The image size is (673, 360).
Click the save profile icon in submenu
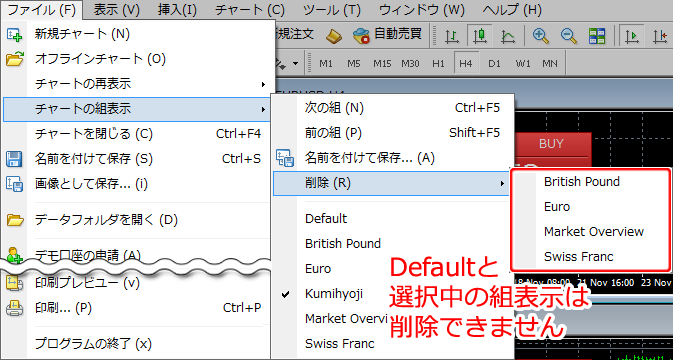click(285, 158)
